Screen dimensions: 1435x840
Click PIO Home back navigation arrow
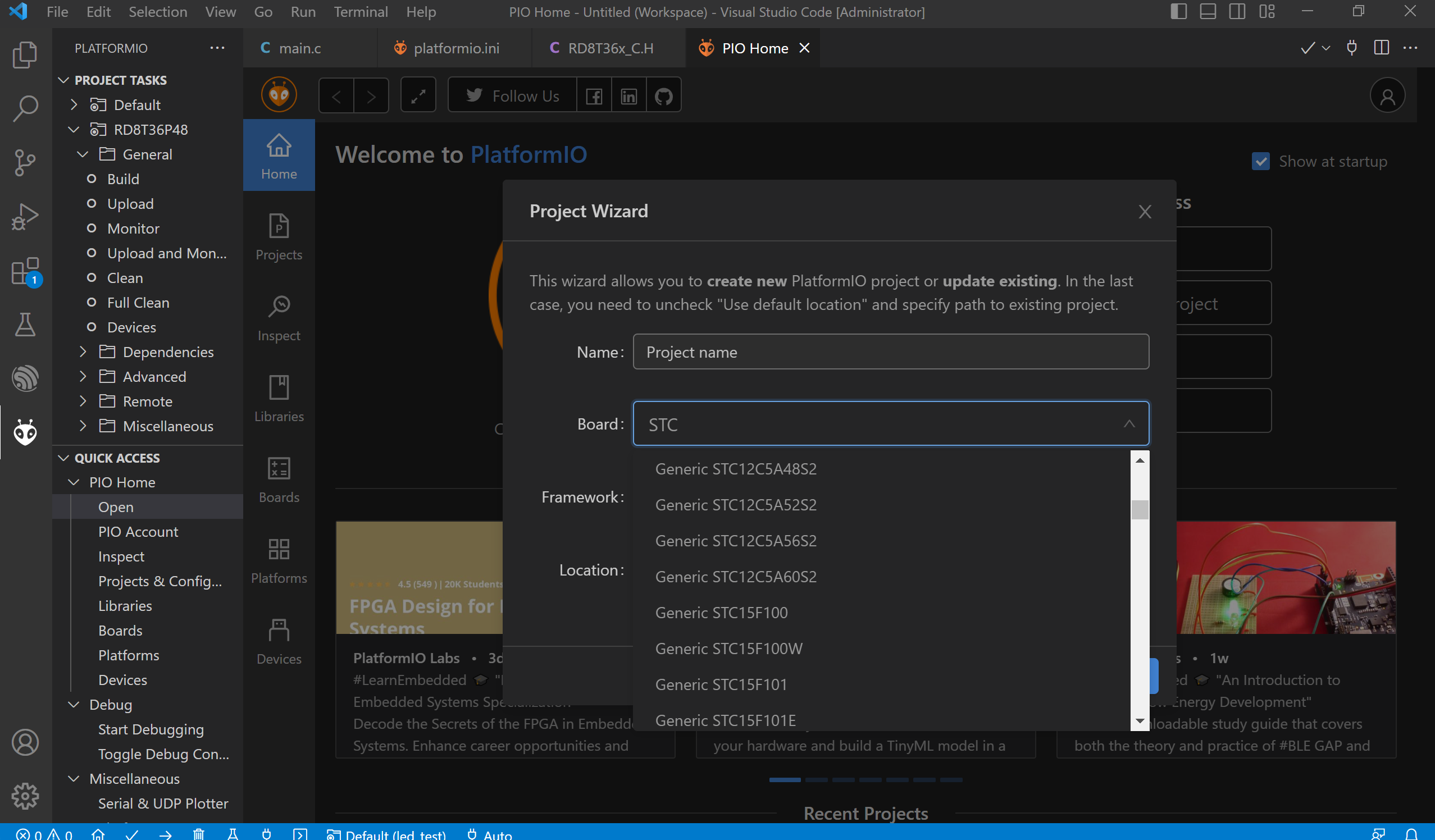click(x=336, y=96)
